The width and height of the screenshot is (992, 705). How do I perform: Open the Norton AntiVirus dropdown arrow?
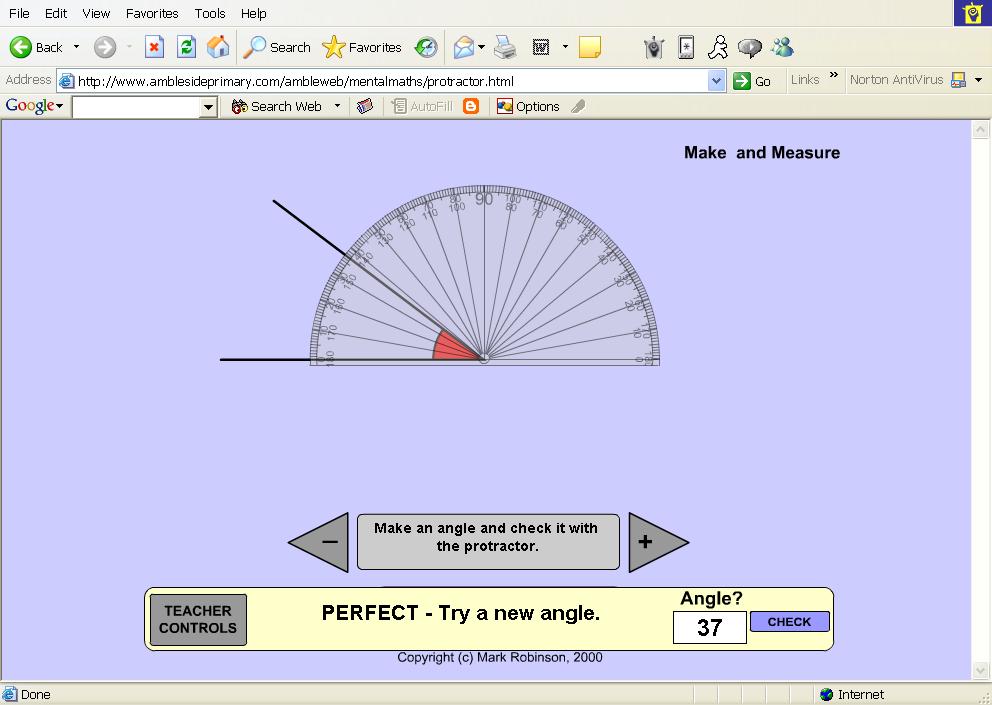pos(979,80)
